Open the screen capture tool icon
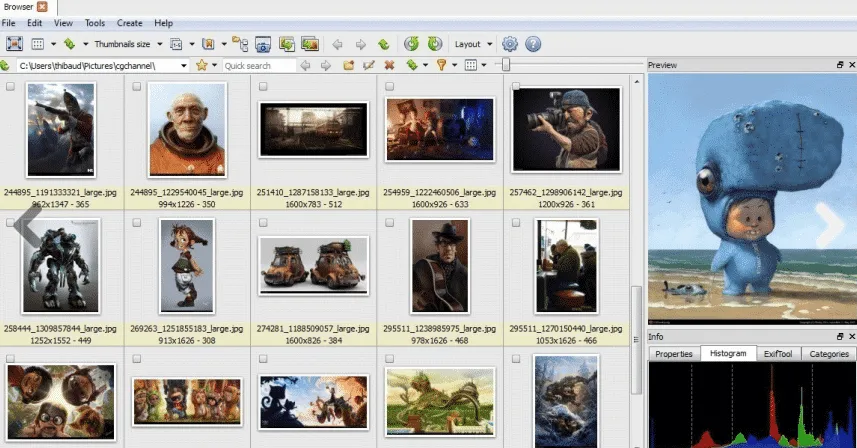The height and width of the screenshot is (448, 857). pyautogui.click(x=263, y=44)
